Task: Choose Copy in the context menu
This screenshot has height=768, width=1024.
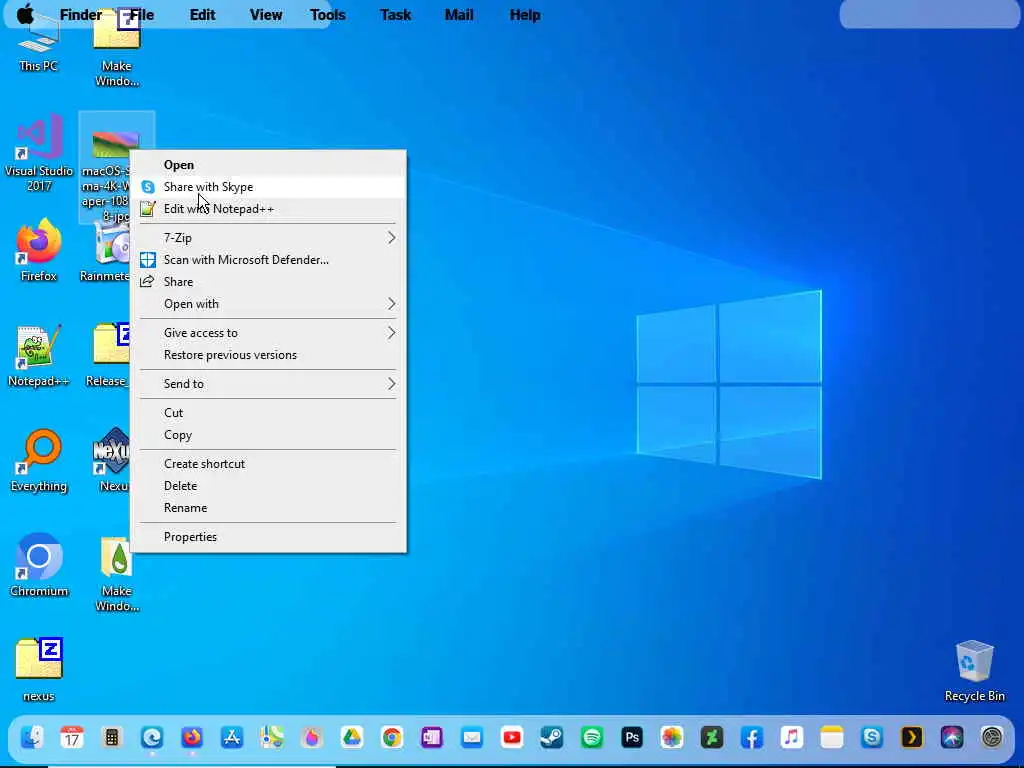Action: pos(268,435)
